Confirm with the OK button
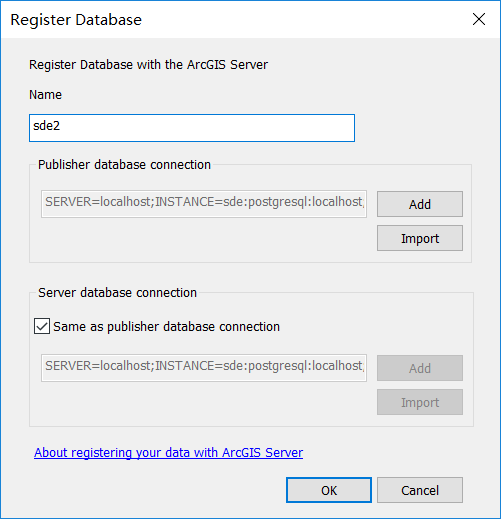Screen dimensions: 501x519 [x=329, y=490]
